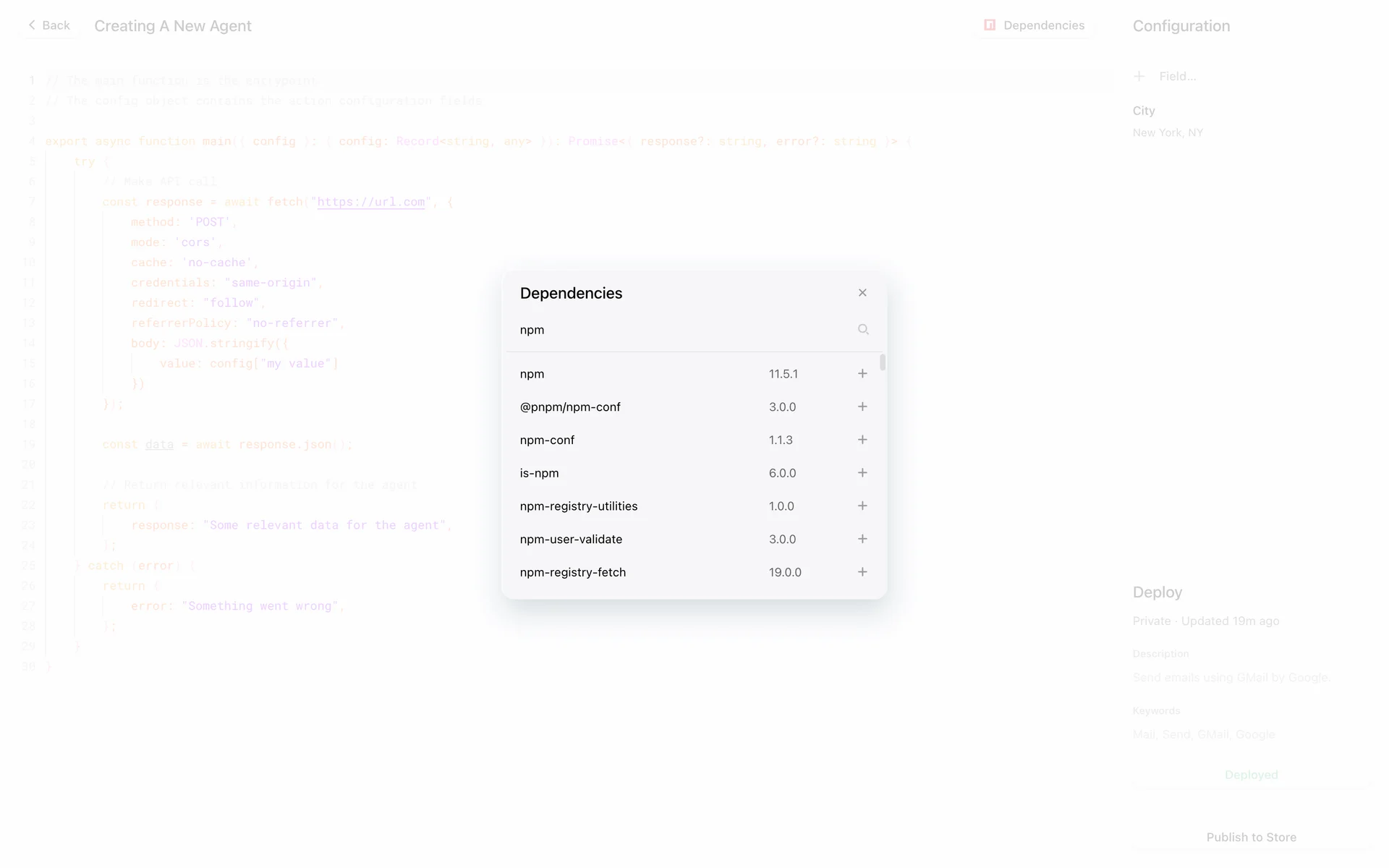Edit the agent Description text
The image size is (1389, 868).
1231,677
